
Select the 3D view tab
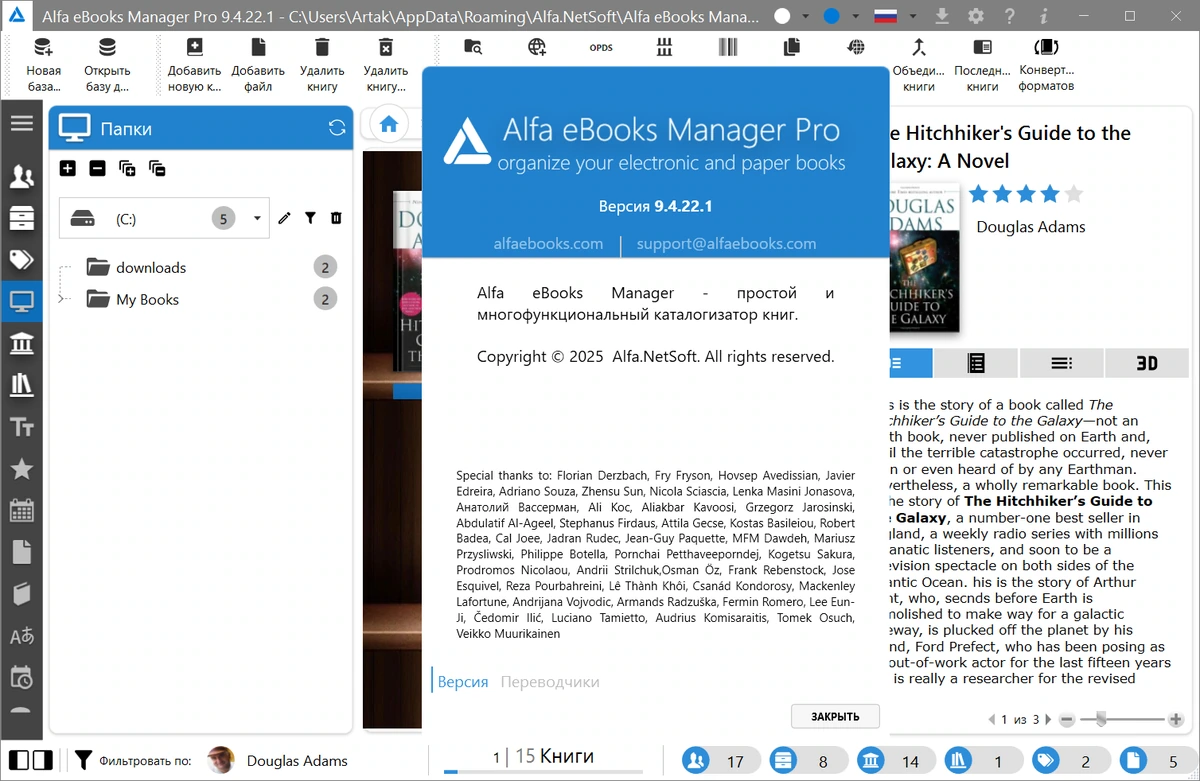(1147, 363)
